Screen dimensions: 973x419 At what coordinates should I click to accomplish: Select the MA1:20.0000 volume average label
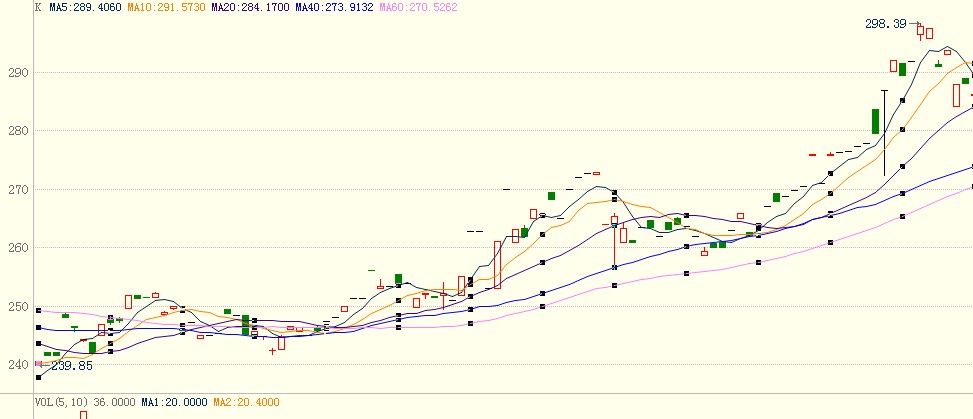tap(174, 402)
